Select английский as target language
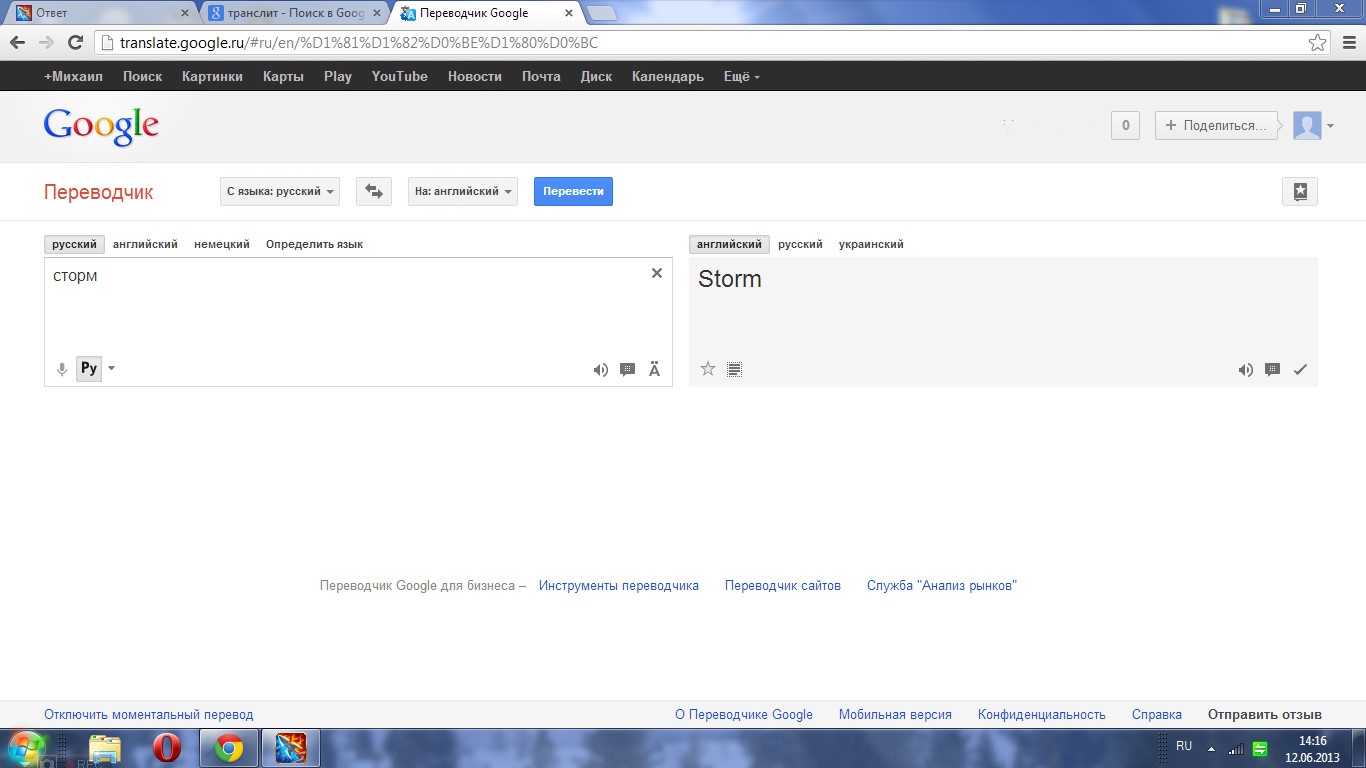 729,244
